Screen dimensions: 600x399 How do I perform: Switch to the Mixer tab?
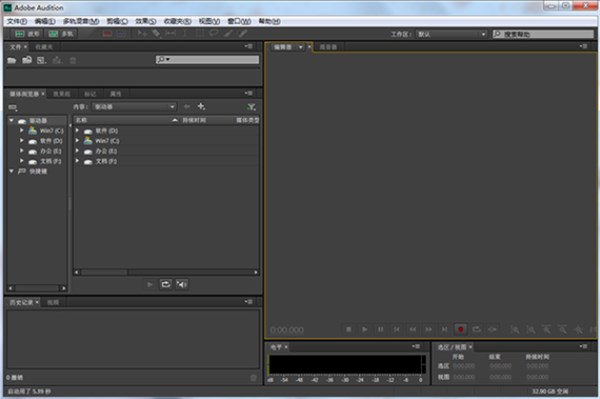[x=328, y=47]
